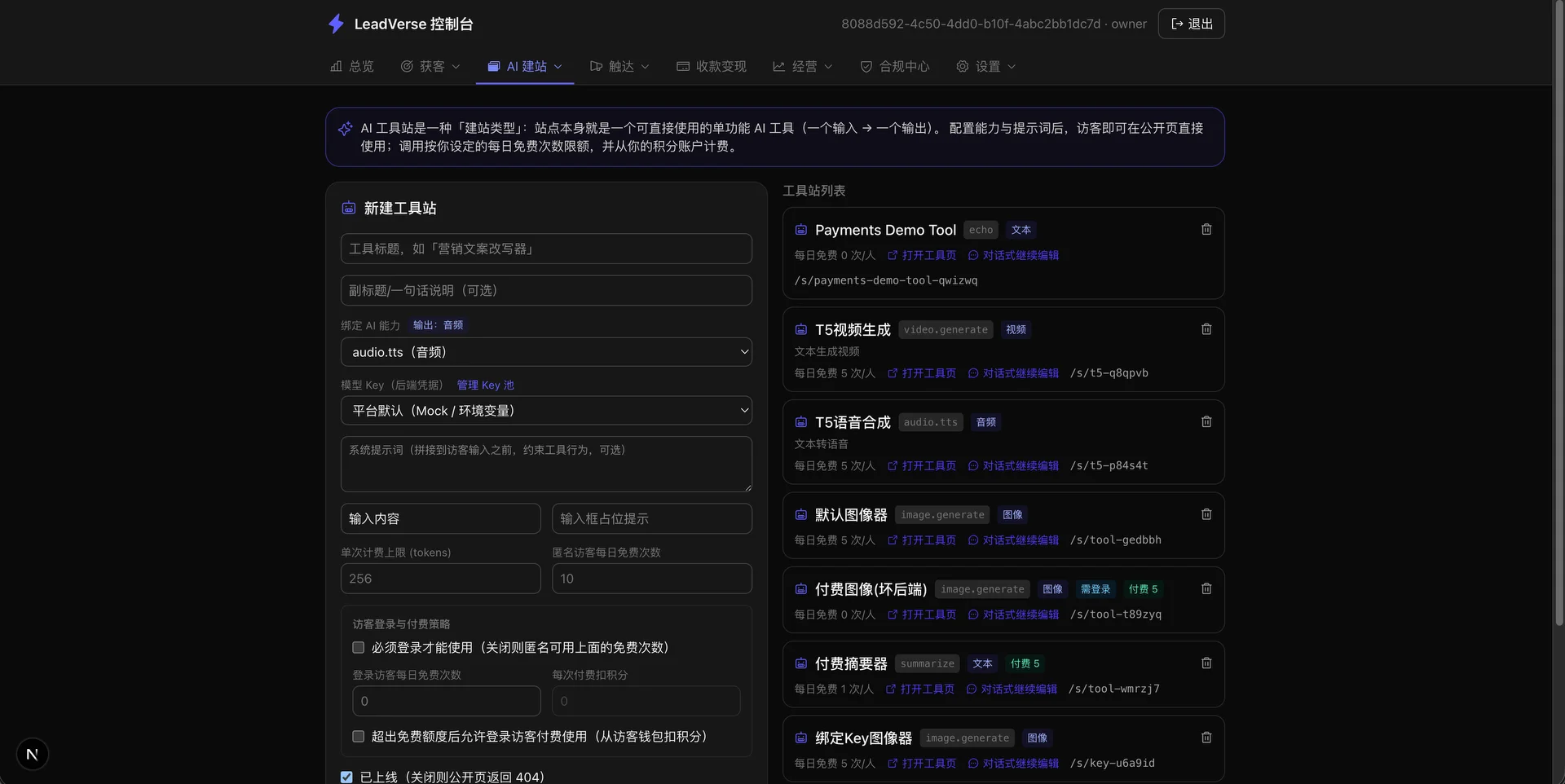This screenshot has width=1565, height=784.
Task: Open 打开工具页 for 付费摘要器
Action: pyautogui.click(x=920, y=689)
